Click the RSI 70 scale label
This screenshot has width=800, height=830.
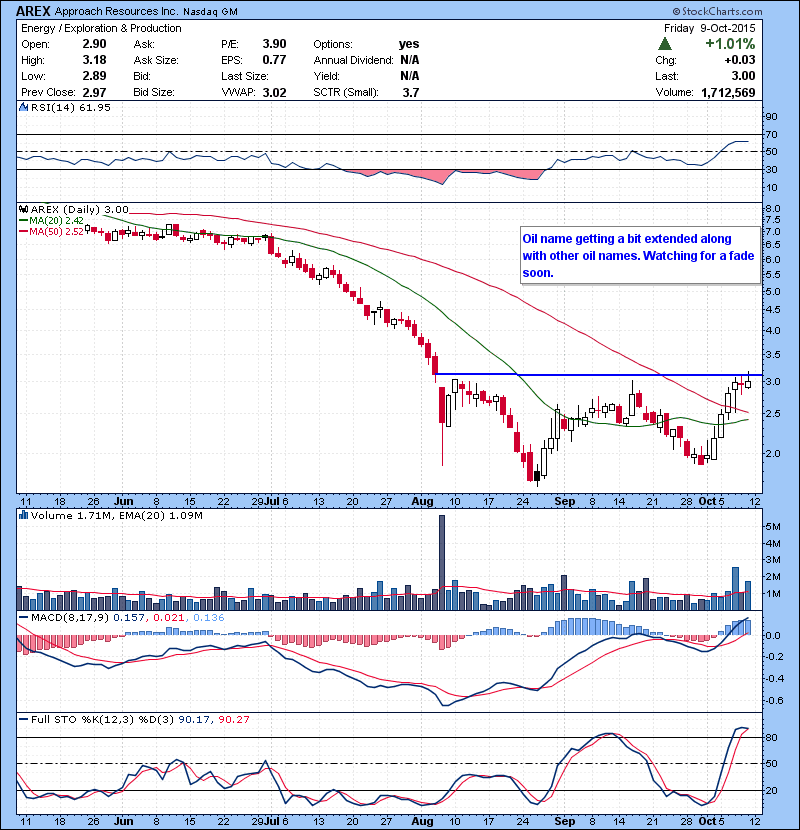pos(771,134)
